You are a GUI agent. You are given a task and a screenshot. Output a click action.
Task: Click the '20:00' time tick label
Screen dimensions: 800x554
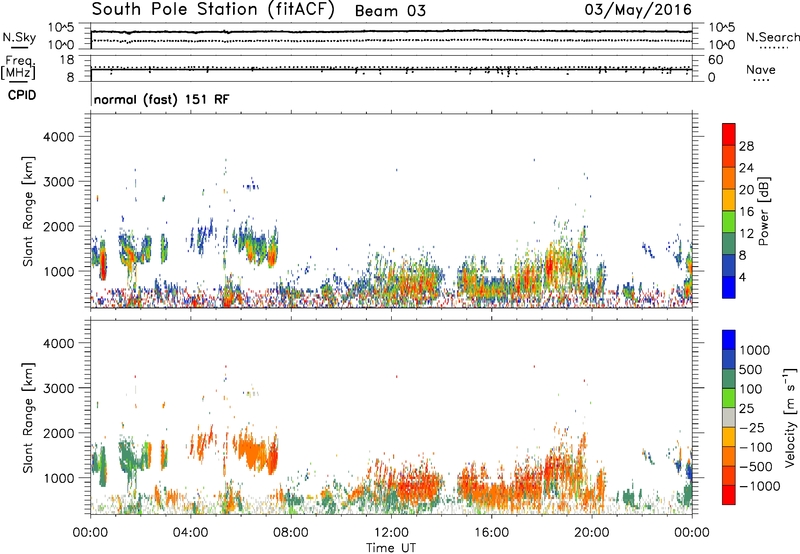(591, 533)
